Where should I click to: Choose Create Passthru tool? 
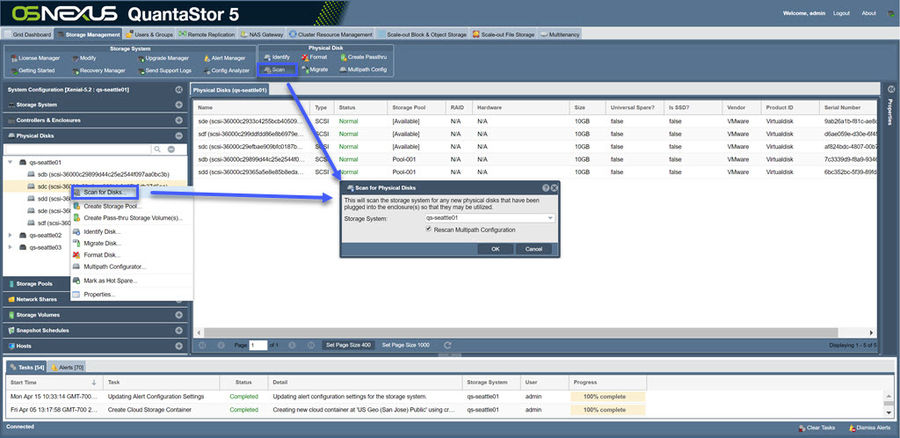click(363, 57)
